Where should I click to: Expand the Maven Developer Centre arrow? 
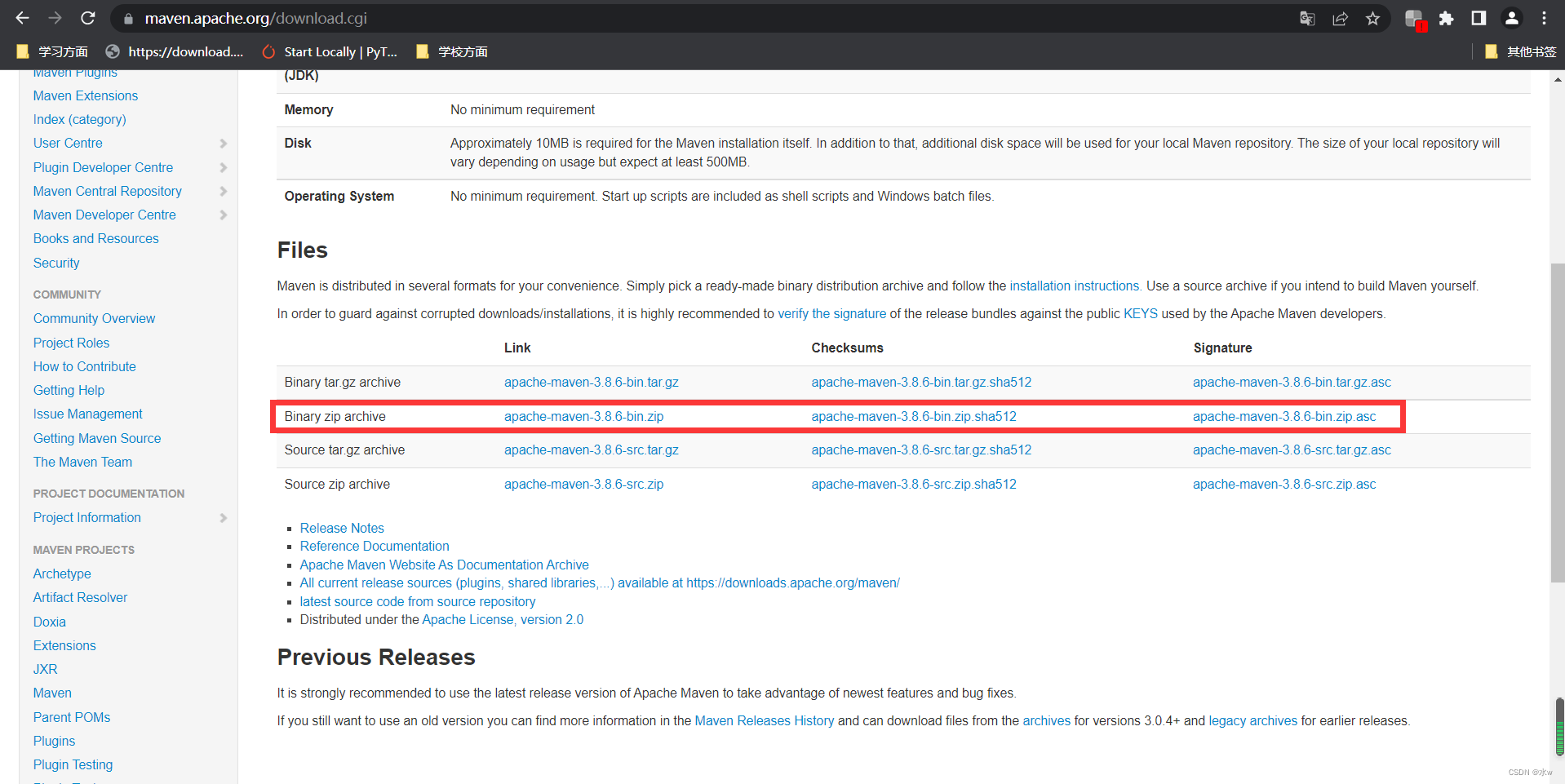pos(223,215)
